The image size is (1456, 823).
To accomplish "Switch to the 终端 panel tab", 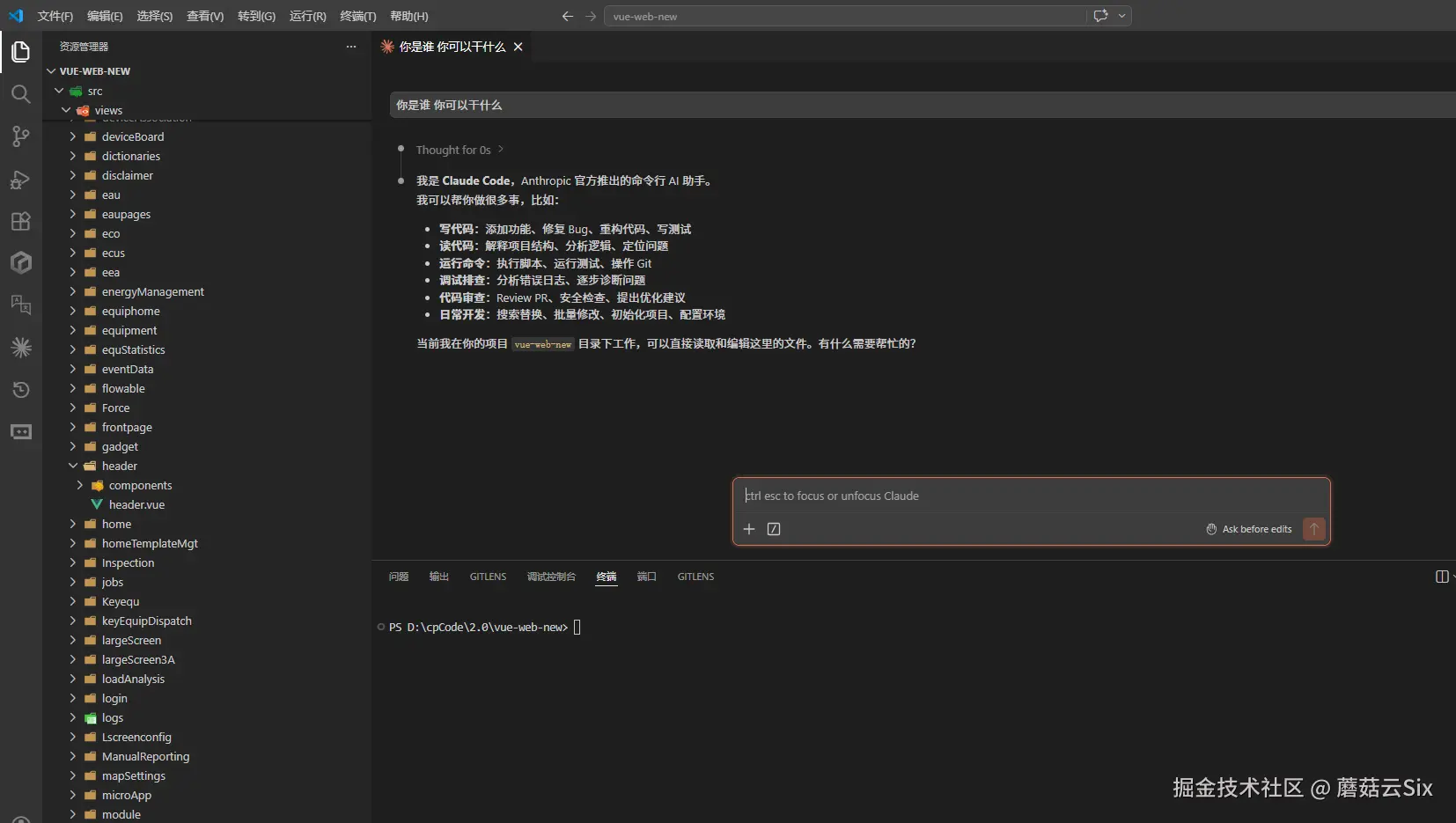I will [x=607, y=577].
